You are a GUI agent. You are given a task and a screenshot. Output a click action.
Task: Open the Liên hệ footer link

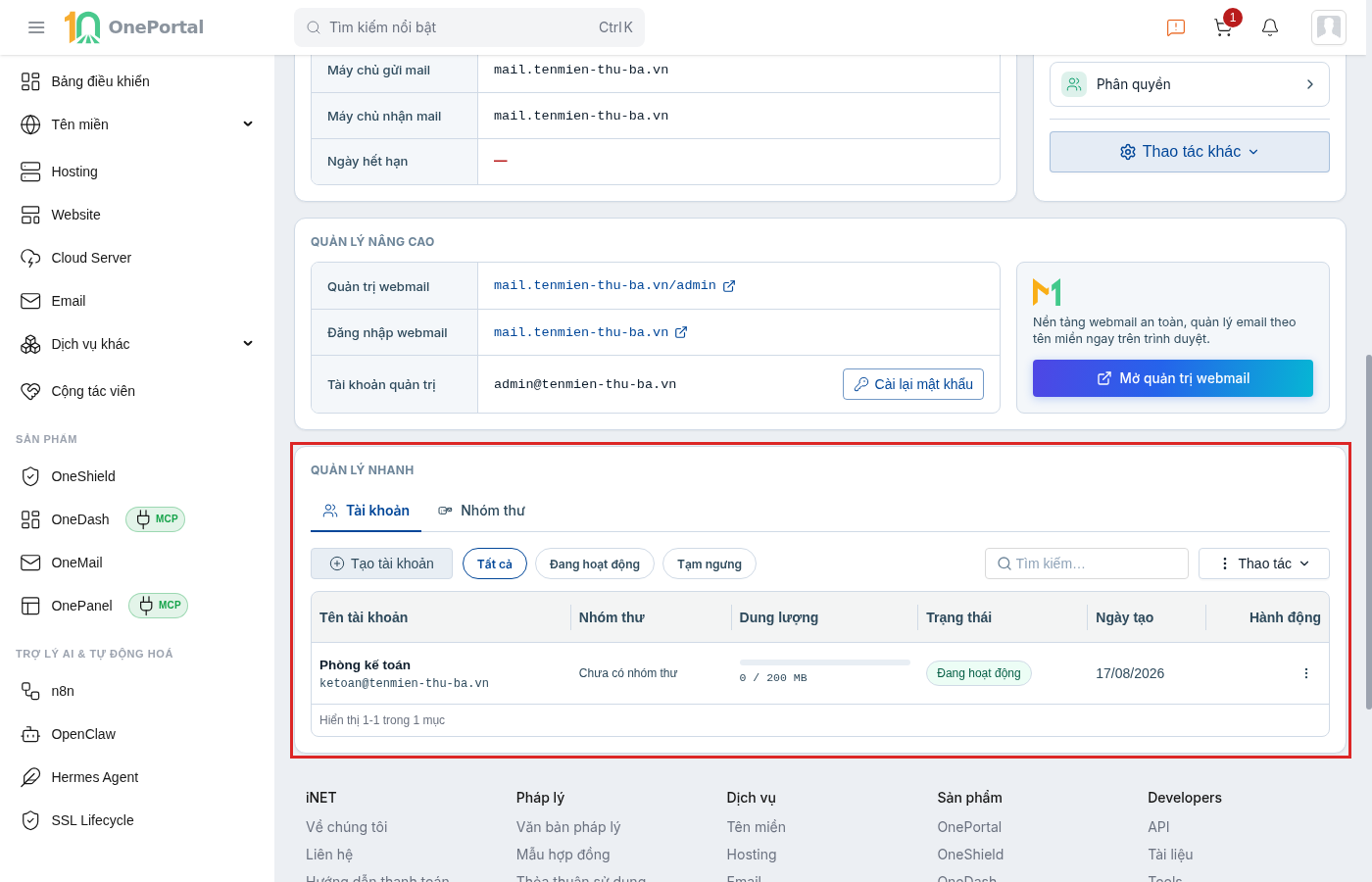click(x=329, y=855)
